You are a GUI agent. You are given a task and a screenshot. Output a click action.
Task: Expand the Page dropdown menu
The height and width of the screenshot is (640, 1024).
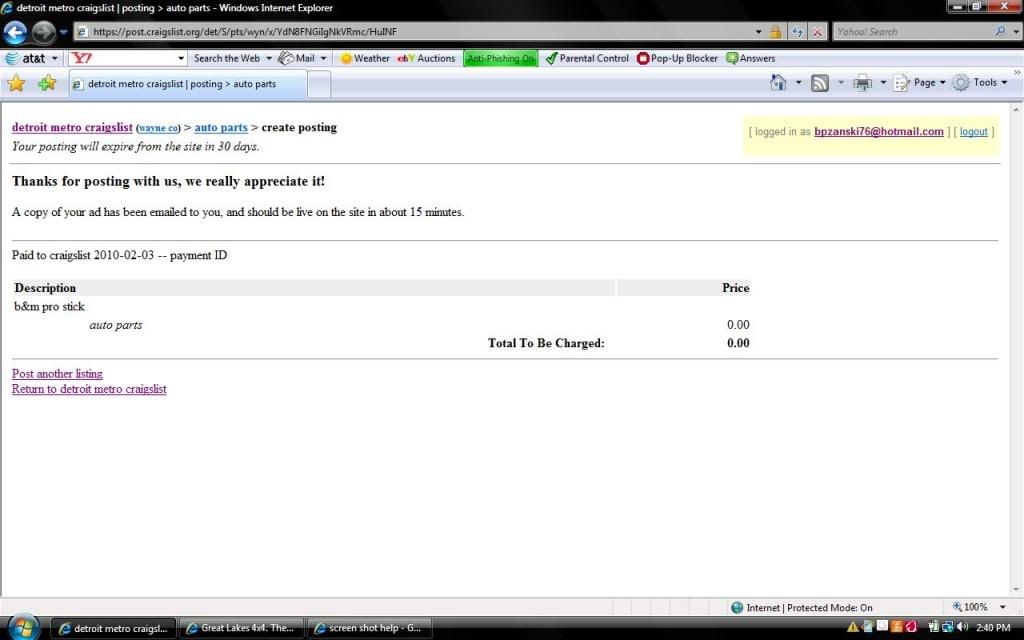[x=919, y=83]
